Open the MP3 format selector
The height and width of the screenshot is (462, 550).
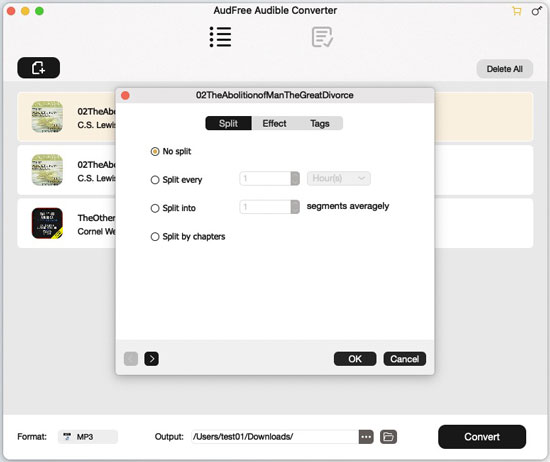[88, 437]
